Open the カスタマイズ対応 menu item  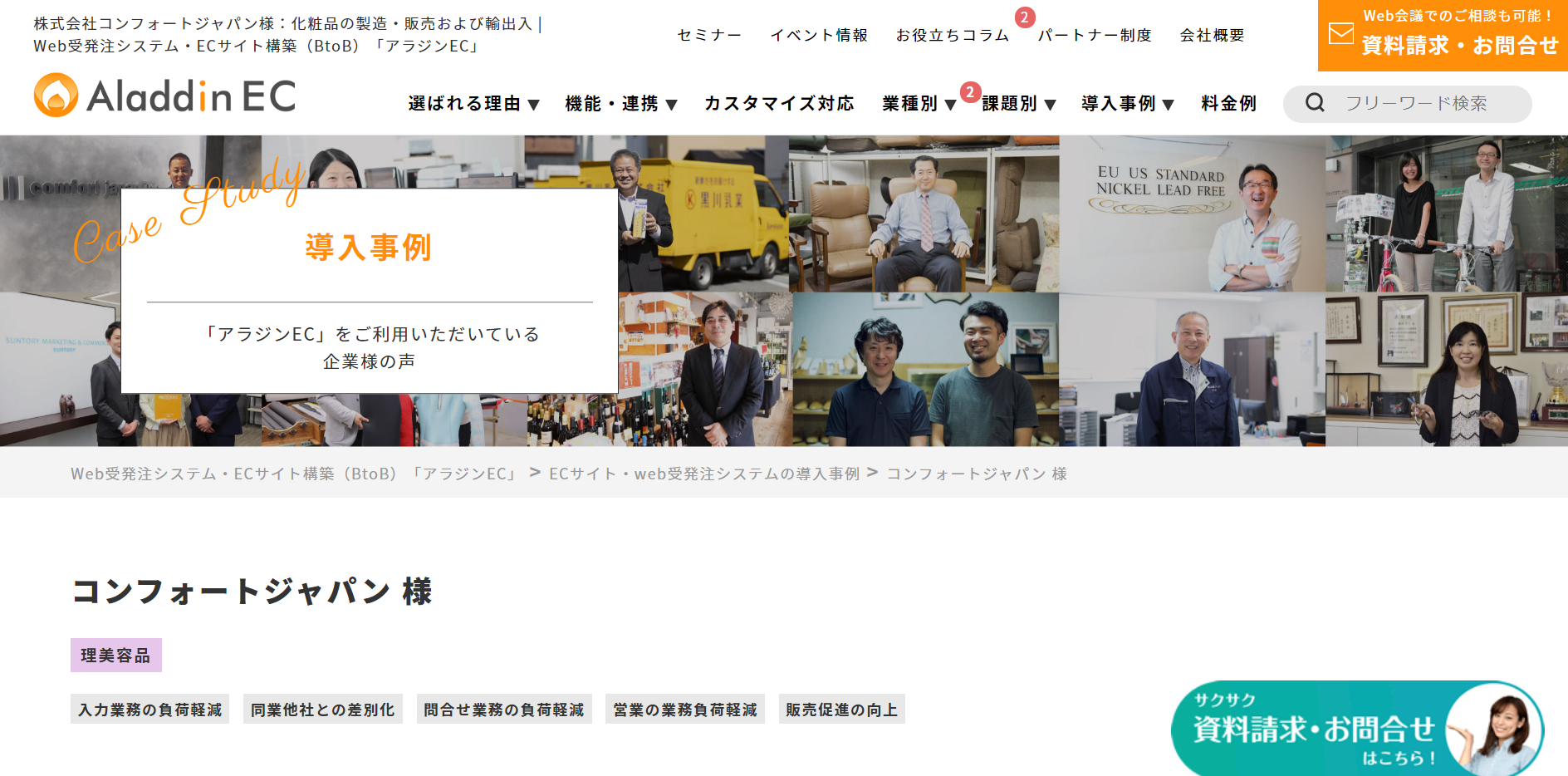778,104
